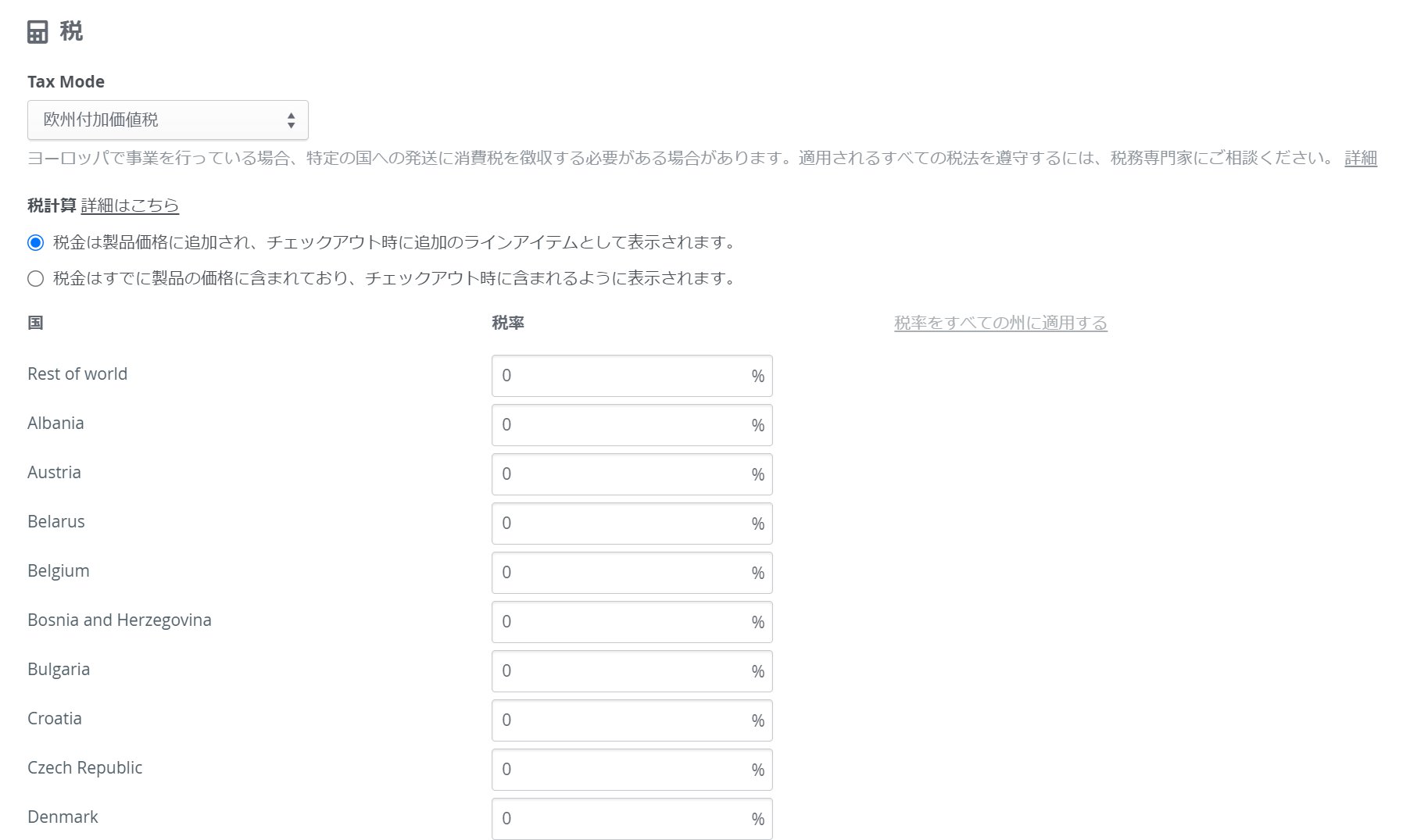Click the Denmark country label
Screen dimensions: 1410x840
[x=63, y=817]
